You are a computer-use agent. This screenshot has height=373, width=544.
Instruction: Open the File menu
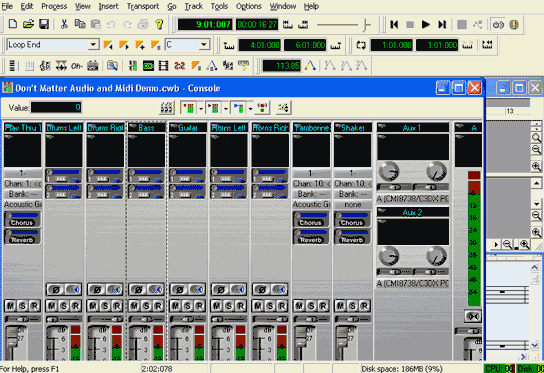(x=7, y=6)
